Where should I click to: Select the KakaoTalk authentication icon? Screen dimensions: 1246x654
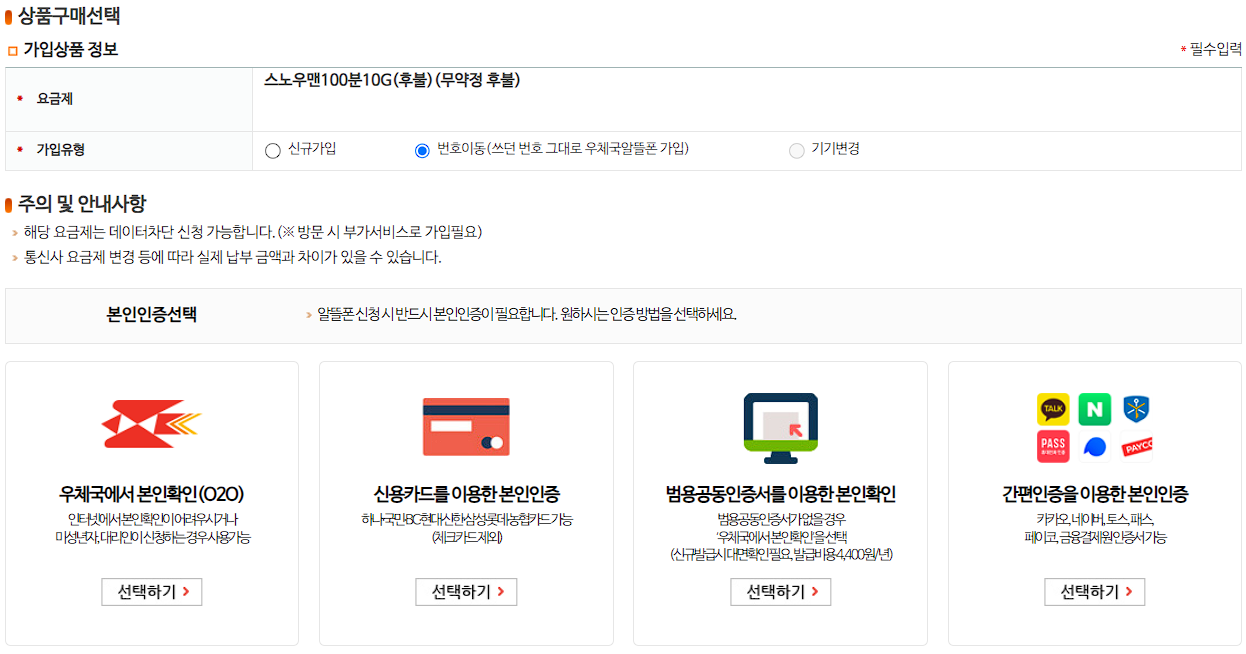pos(1055,410)
